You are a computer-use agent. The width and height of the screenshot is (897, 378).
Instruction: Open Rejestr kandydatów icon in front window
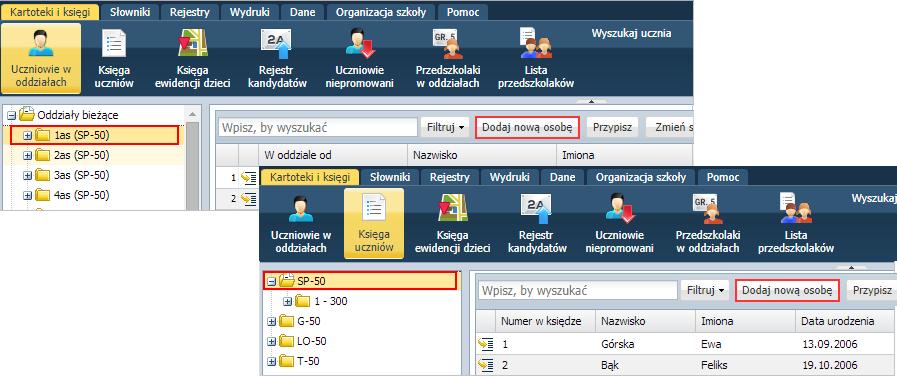(x=537, y=223)
